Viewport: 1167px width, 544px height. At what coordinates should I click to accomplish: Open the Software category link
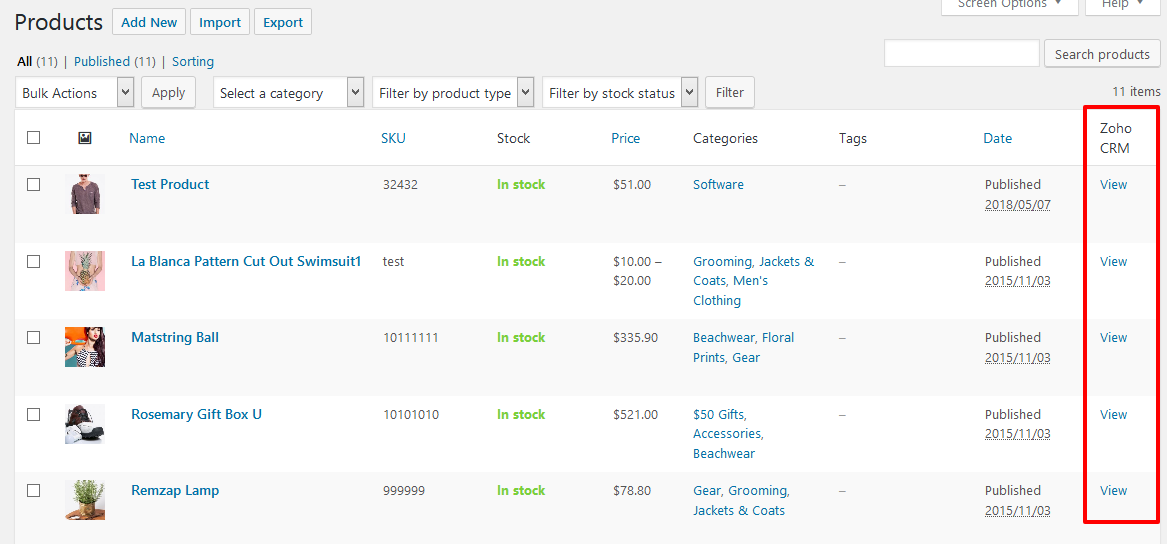pyautogui.click(x=718, y=184)
